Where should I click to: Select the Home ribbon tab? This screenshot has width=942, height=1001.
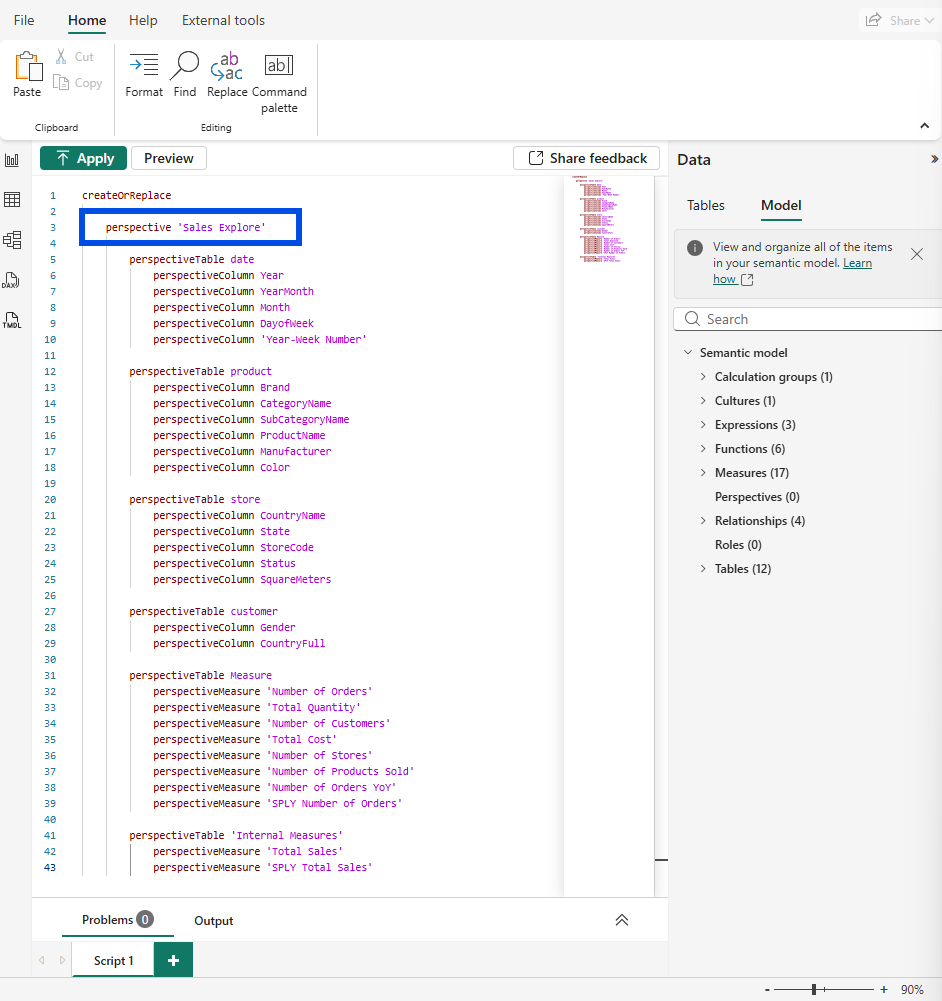click(87, 20)
